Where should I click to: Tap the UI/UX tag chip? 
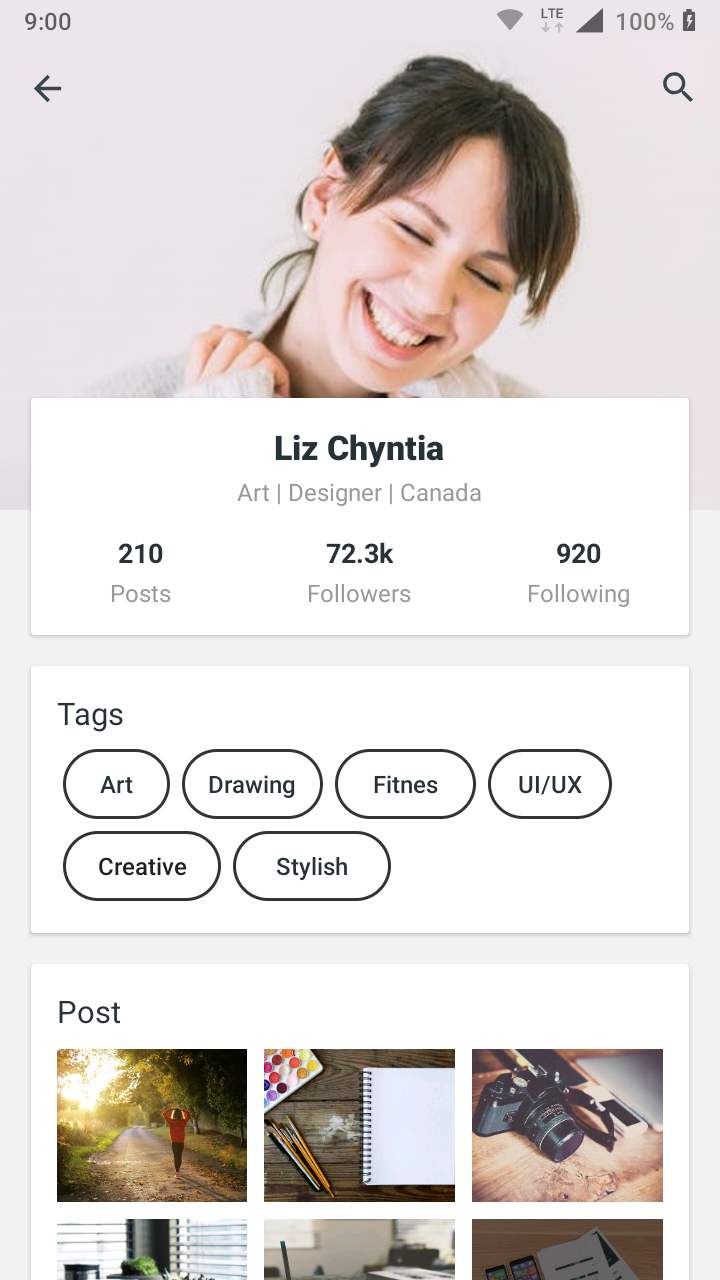pyautogui.click(x=549, y=785)
